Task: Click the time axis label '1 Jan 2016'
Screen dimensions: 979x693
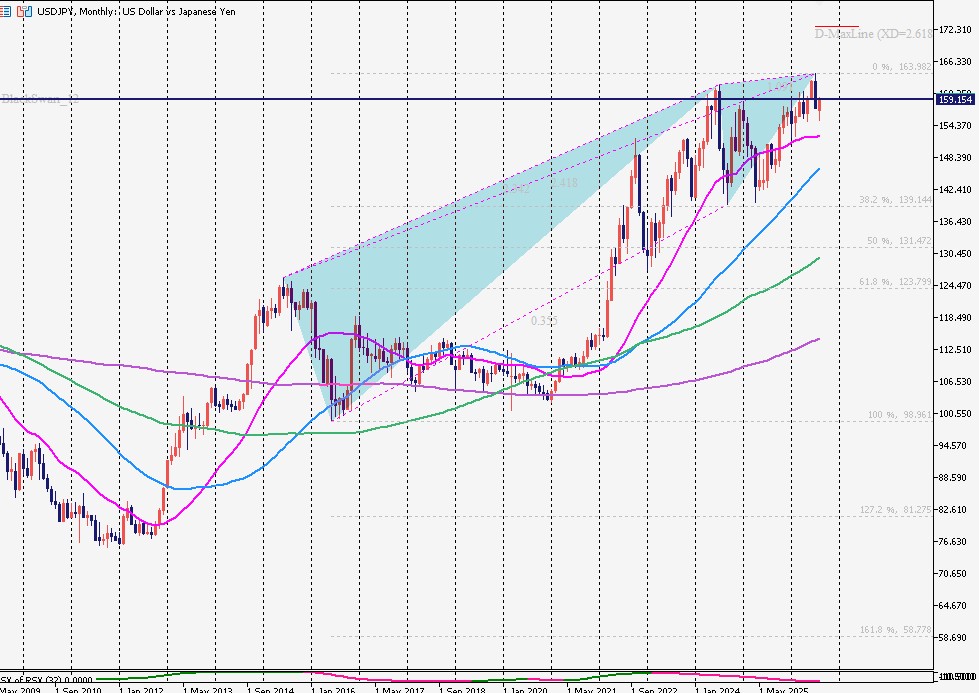Action: (333, 689)
